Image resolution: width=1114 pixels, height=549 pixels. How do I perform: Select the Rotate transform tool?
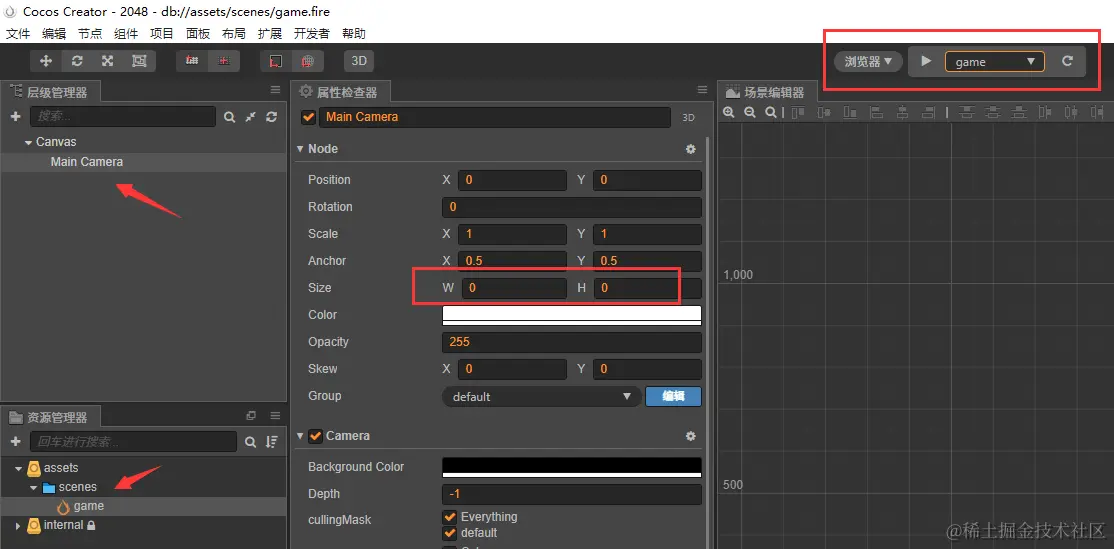(77, 61)
